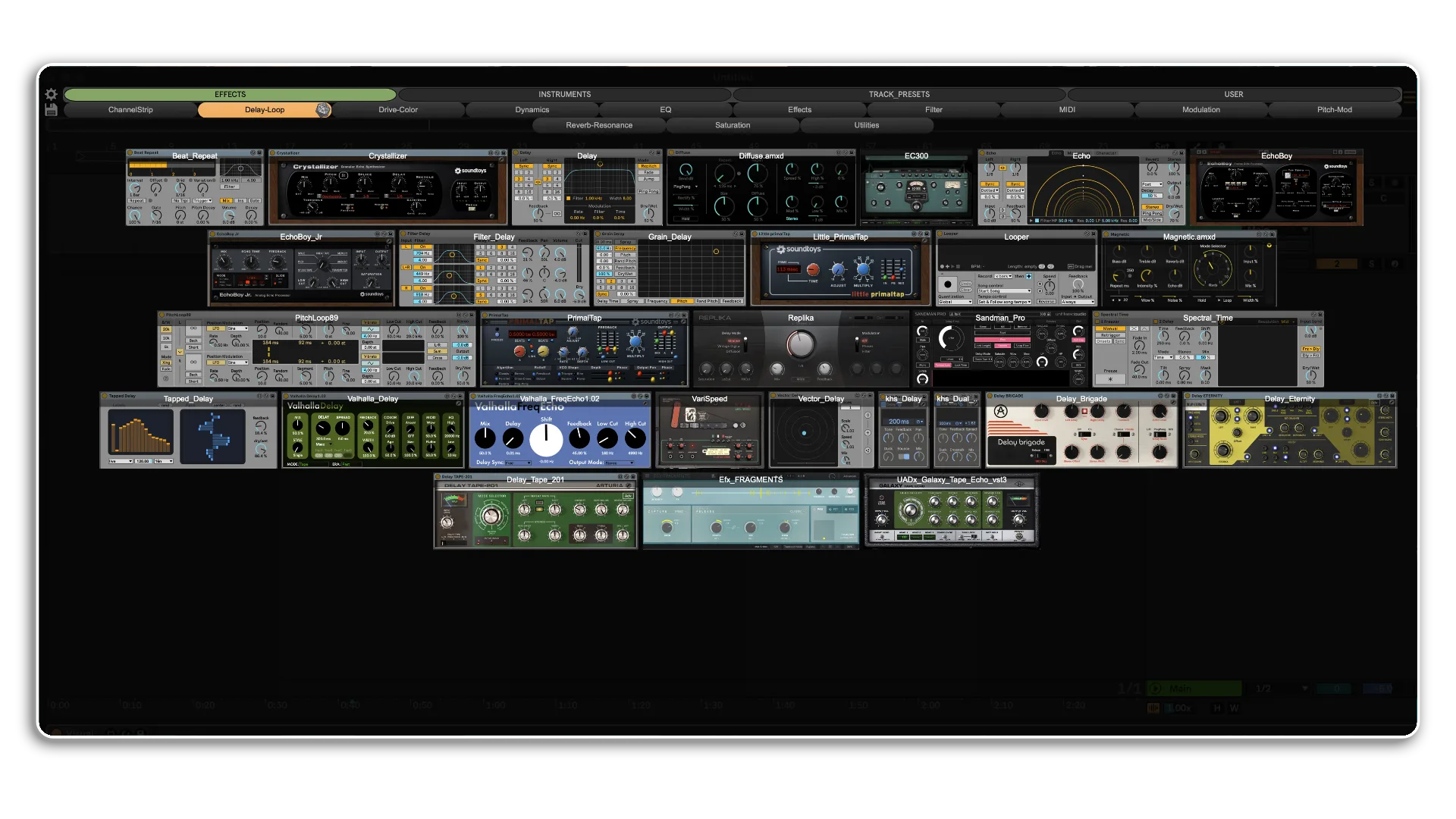Click the blue plus button after 'then' in Looper
This screenshot has height=819, width=1456.
point(1029,276)
